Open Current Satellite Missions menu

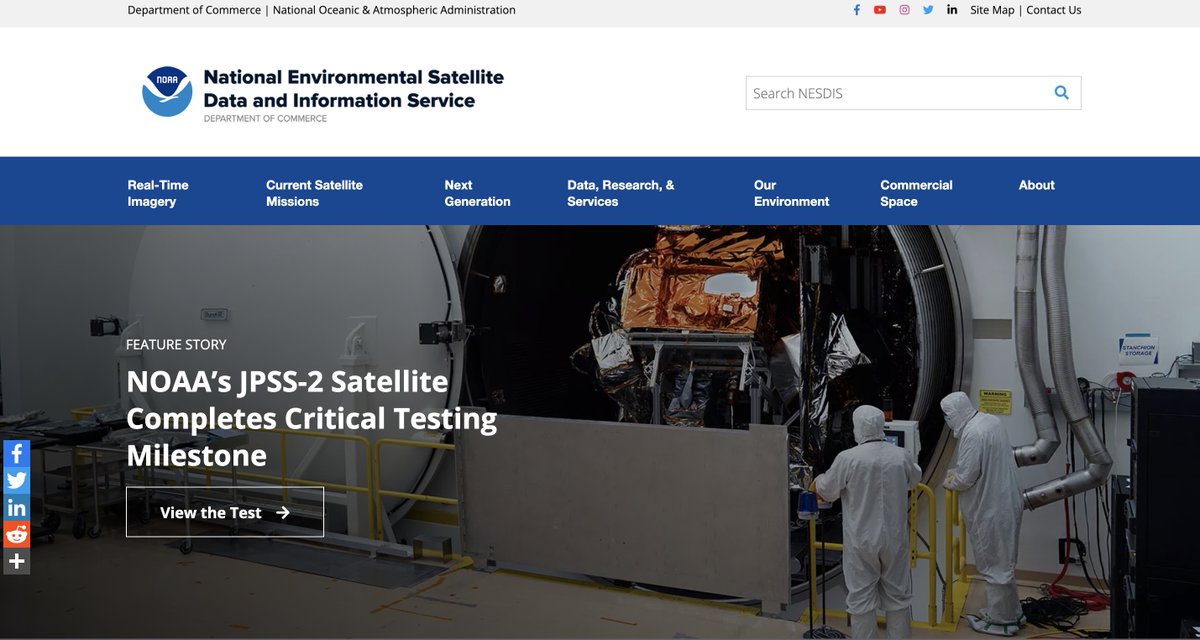[314, 193]
